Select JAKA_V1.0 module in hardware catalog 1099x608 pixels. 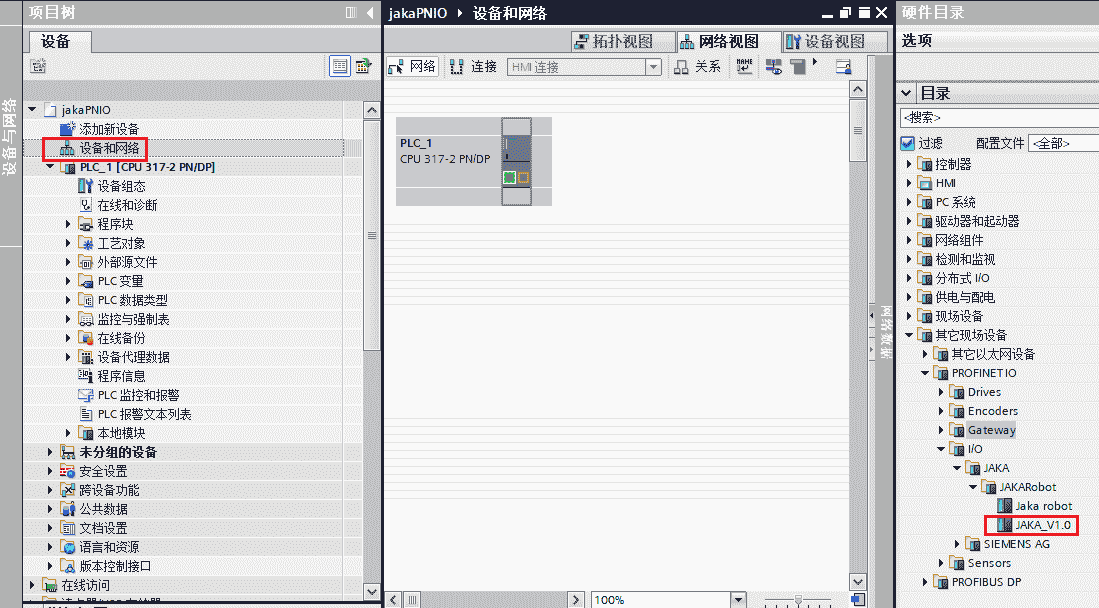tap(1042, 525)
